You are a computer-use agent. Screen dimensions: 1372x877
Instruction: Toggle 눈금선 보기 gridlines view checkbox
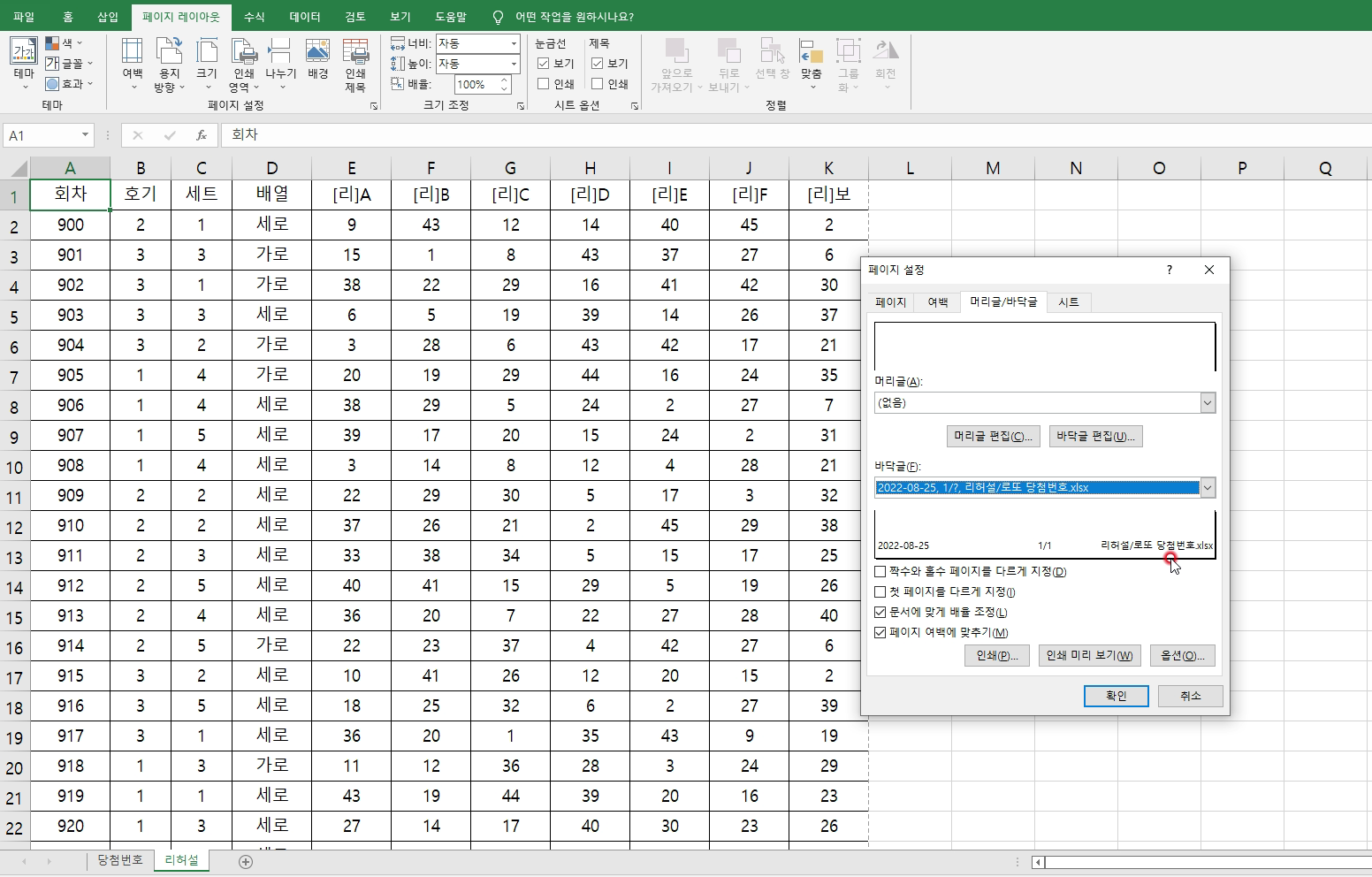point(544,64)
